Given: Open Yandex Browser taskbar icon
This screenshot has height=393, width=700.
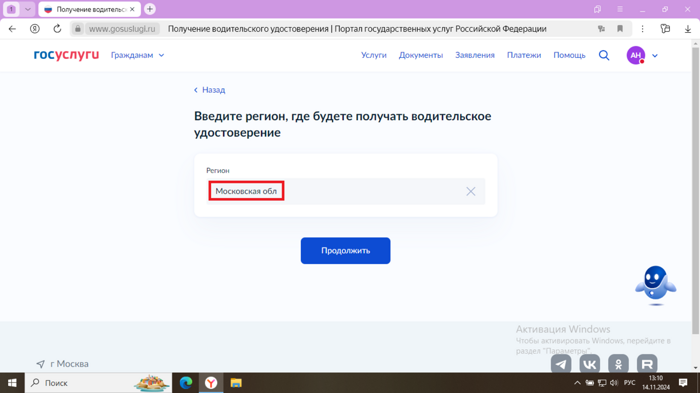Looking at the screenshot, I should [211, 383].
